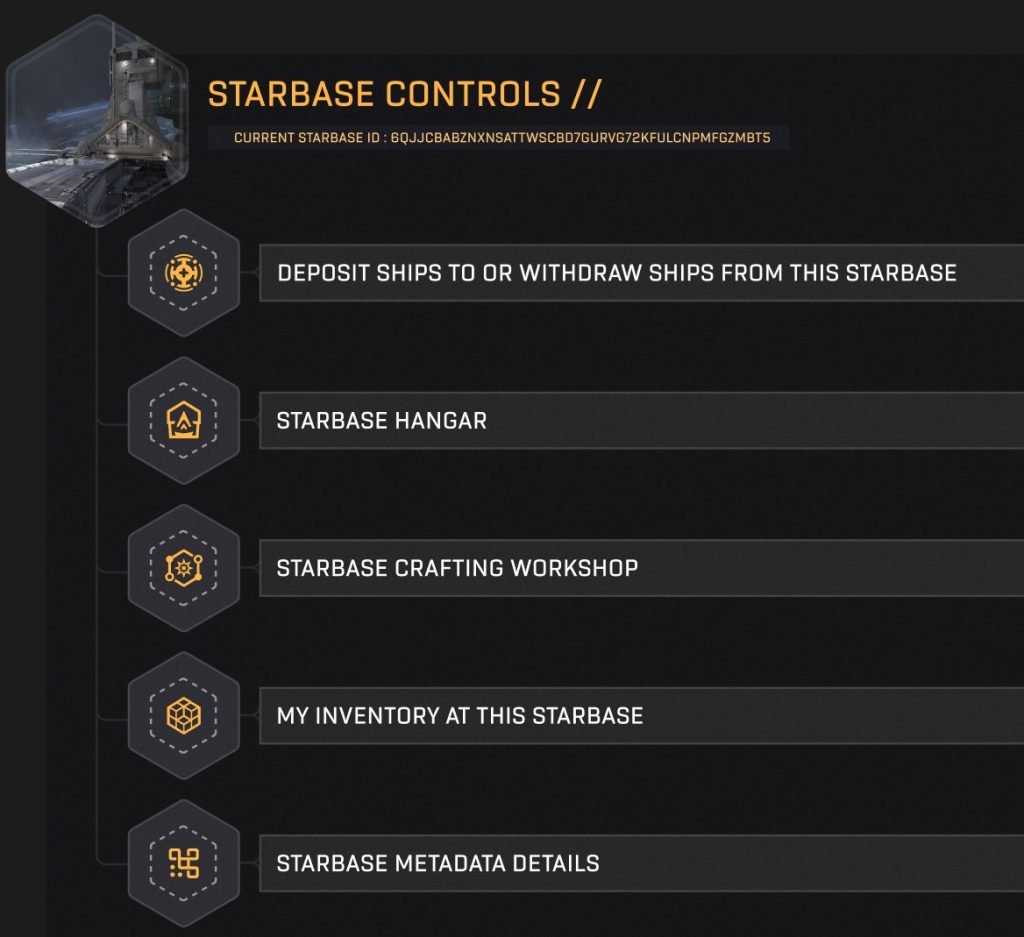Select the wireframe cube inventory icon

pos(184,714)
